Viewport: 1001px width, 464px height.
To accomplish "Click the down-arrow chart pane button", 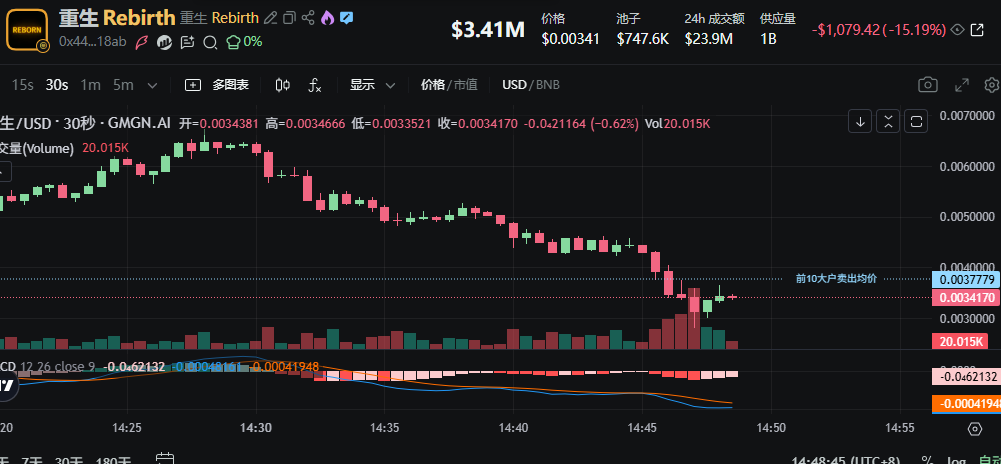I will [x=860, y=121].
